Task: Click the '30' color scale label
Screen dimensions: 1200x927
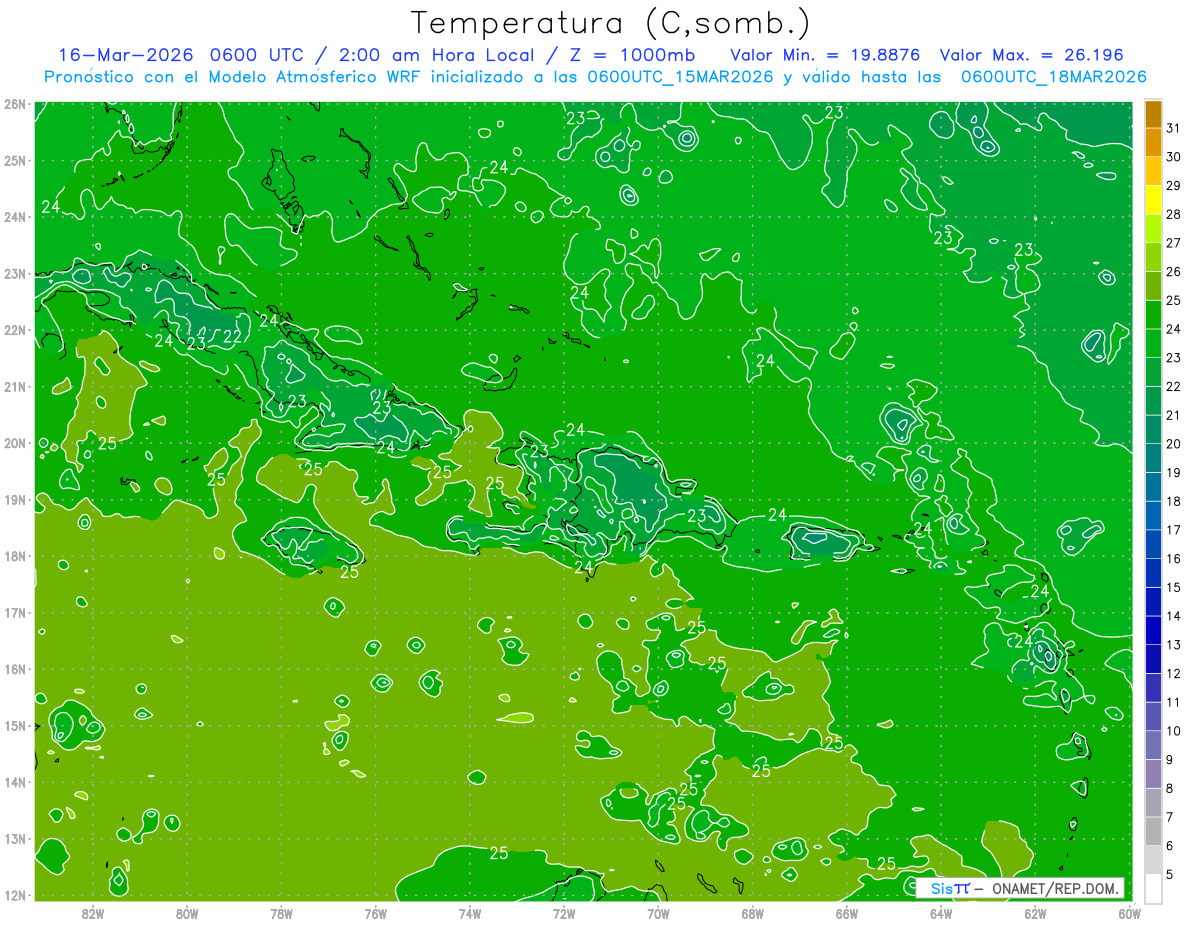Action: click(1173, 157)
